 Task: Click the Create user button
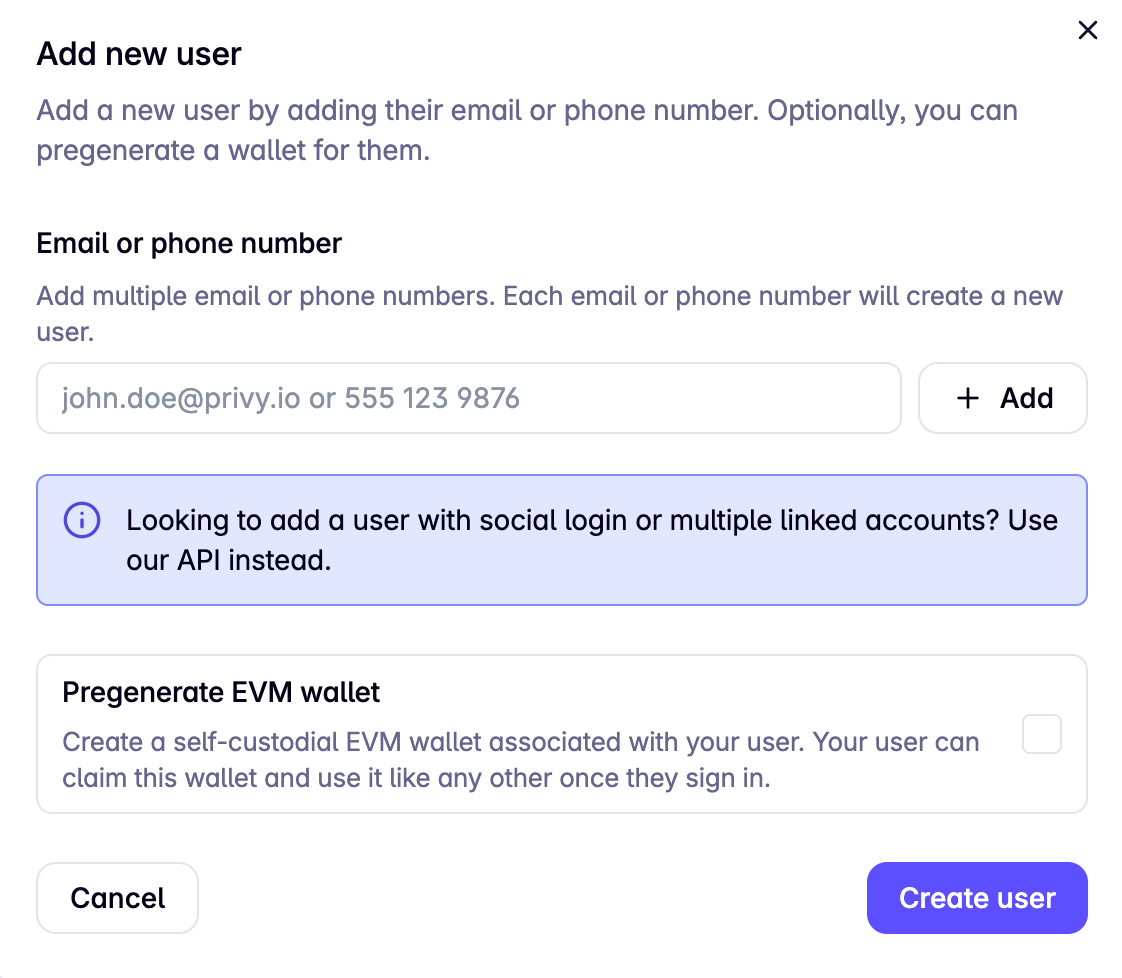pos(976,898)
